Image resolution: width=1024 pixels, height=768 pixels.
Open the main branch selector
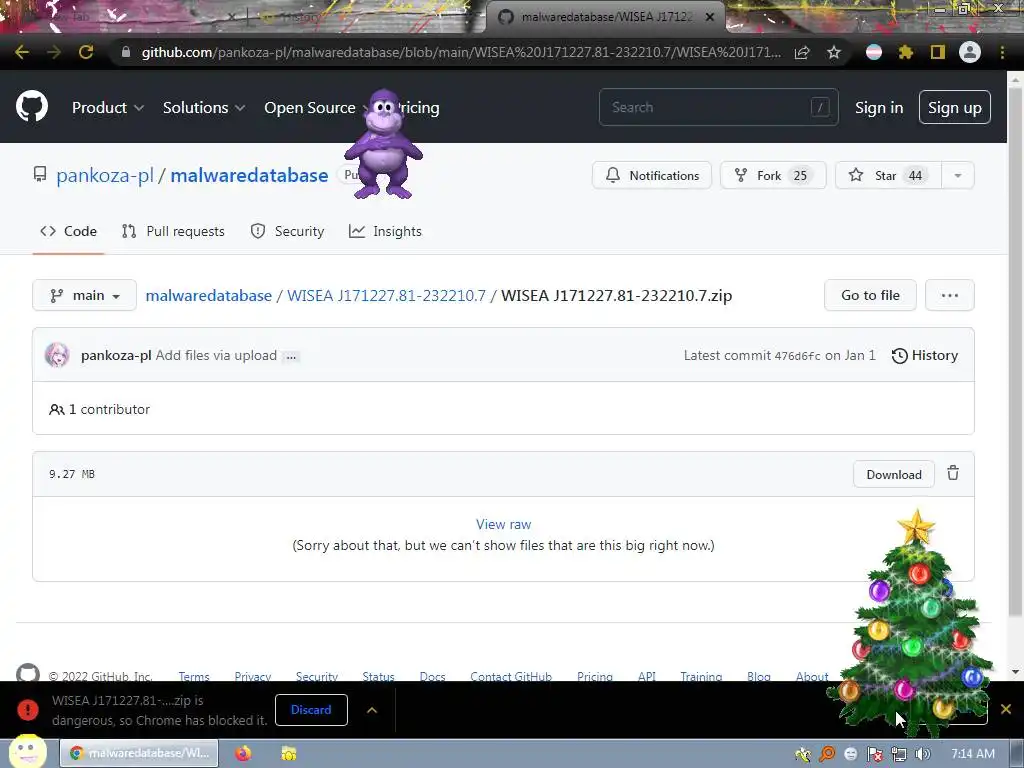coord(84,295)
